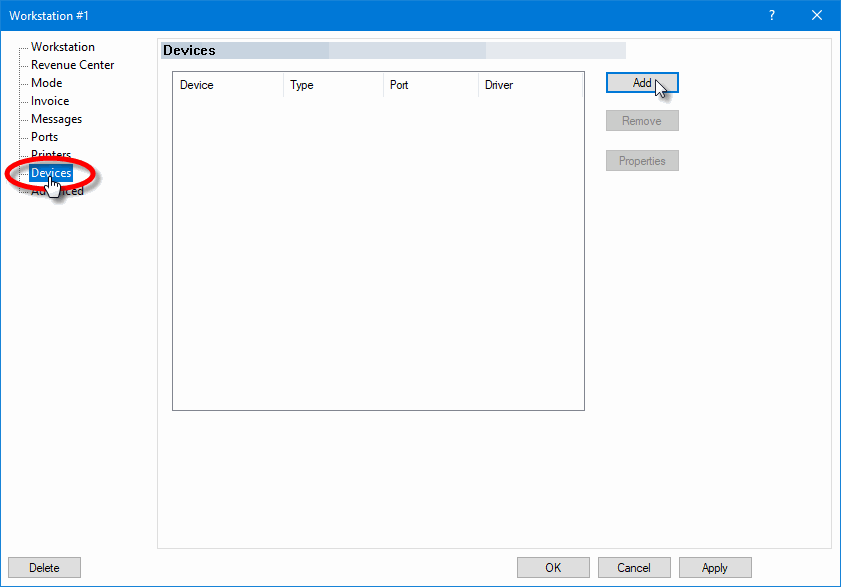The image size is (841, 587).
Task: Go to the Mode settings page
Action: pos(46,83)
